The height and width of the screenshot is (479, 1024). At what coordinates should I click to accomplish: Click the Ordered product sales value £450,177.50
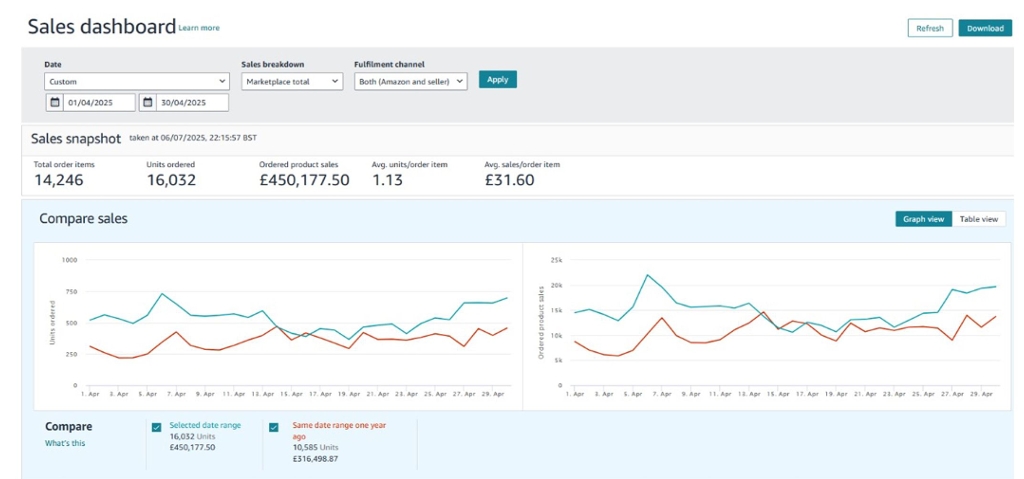pos(304,180)
